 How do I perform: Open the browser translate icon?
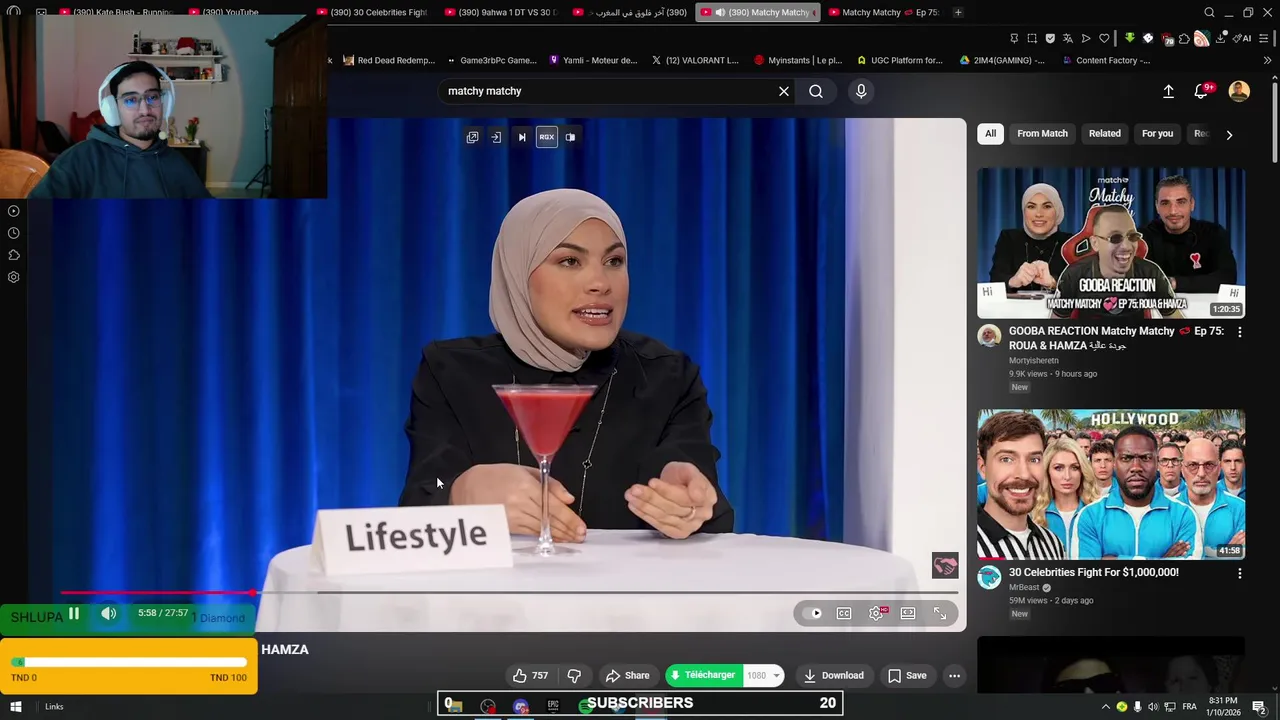(x=1068, y=38)
